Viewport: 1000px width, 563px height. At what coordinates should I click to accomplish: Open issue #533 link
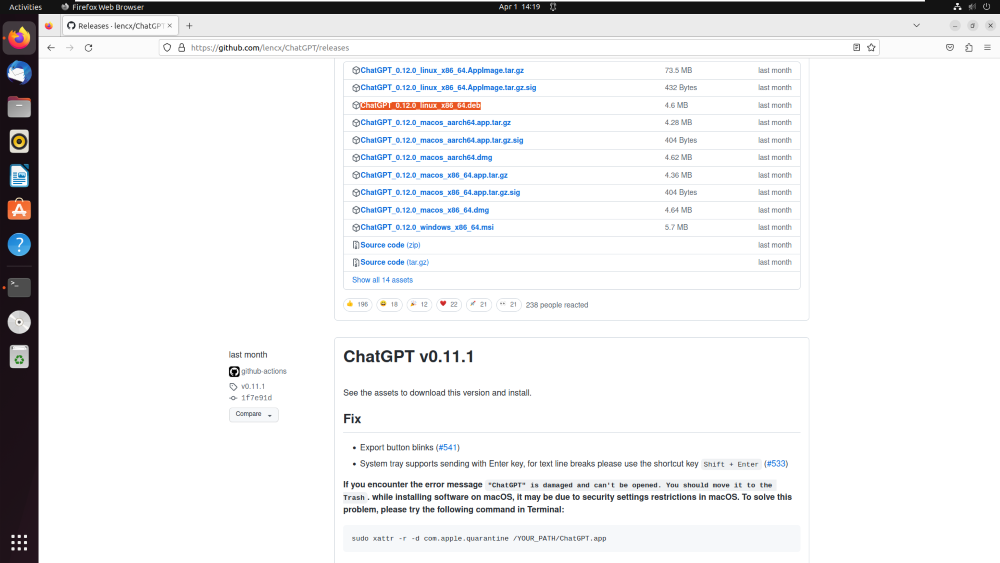(776, 464)
